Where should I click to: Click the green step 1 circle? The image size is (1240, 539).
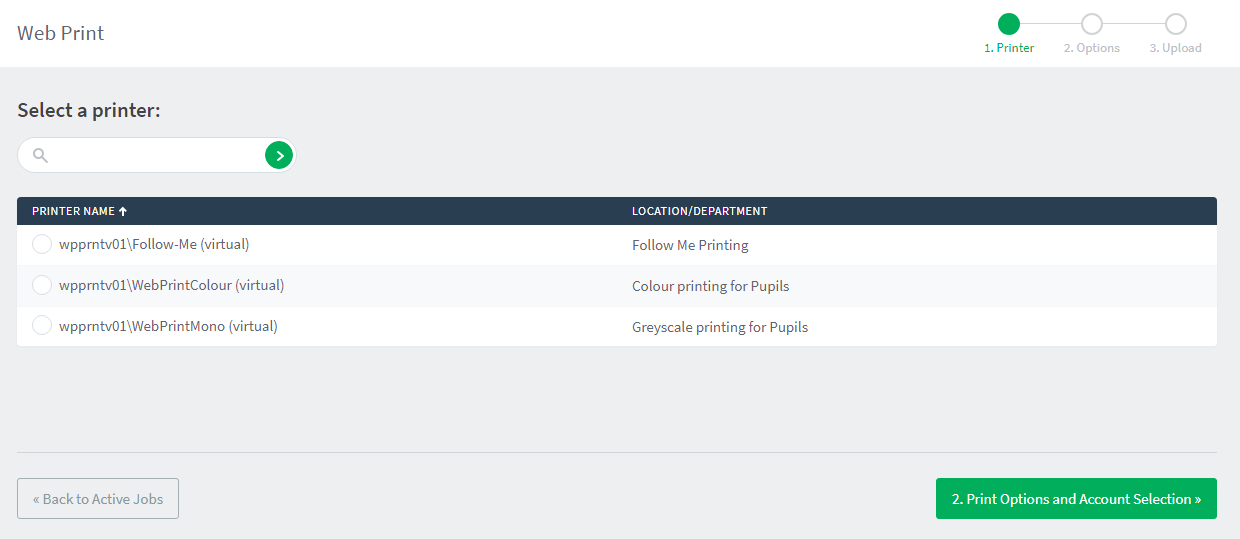[x=1009, y=24]
